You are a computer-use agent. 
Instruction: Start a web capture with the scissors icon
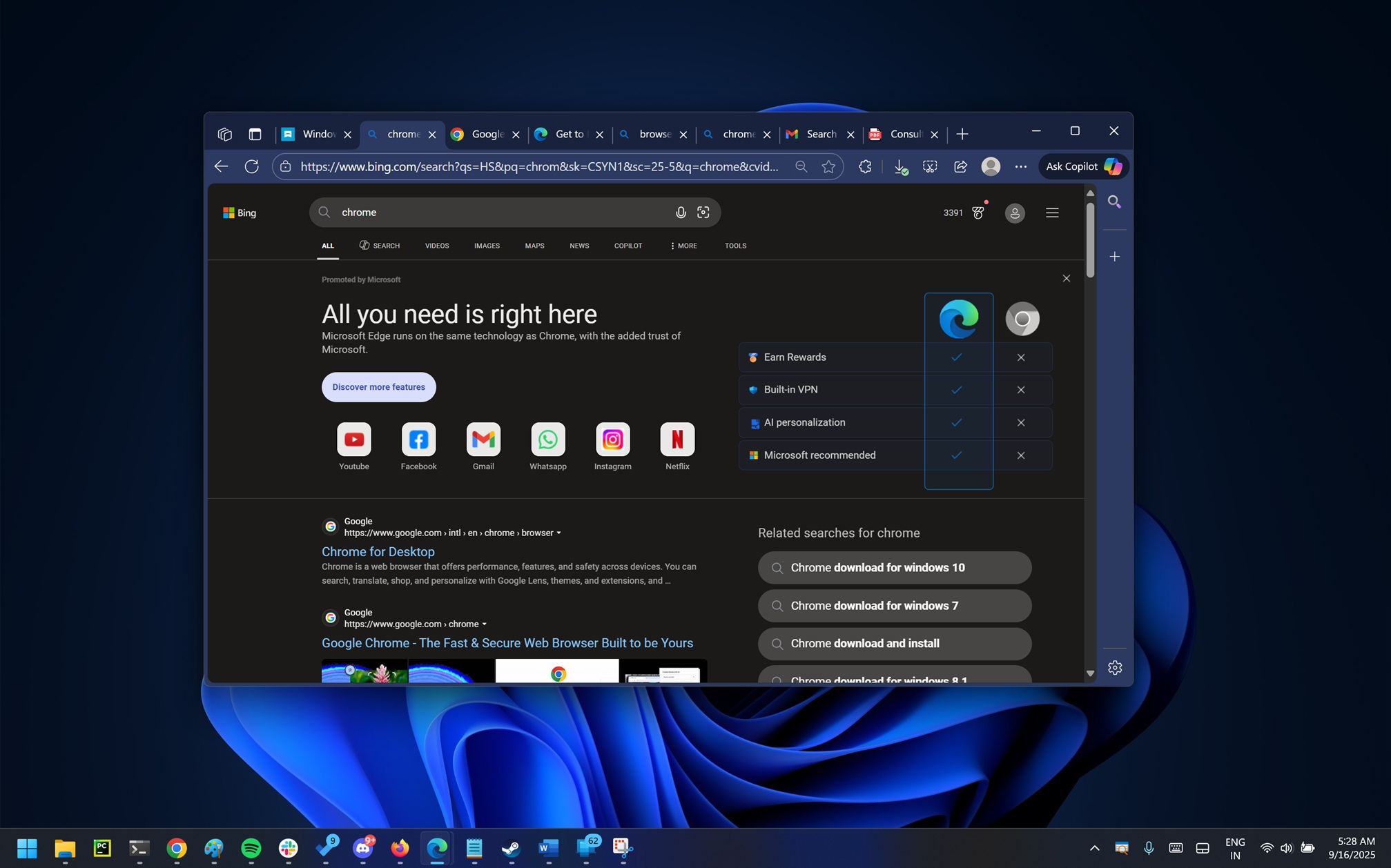[930, 166]
